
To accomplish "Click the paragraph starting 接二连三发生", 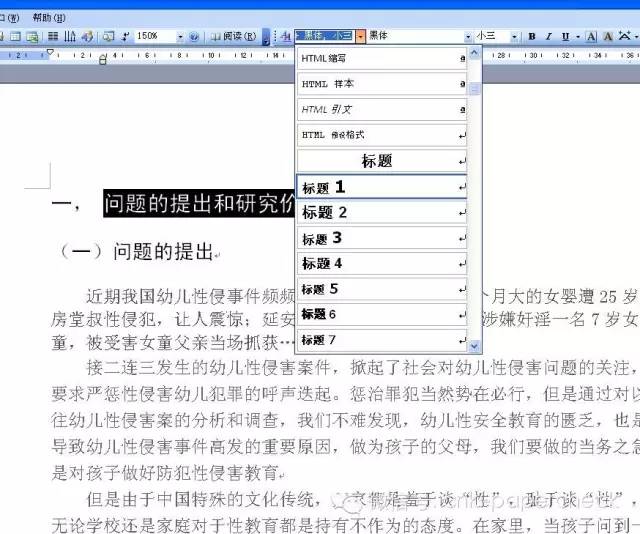I will 345,421.
